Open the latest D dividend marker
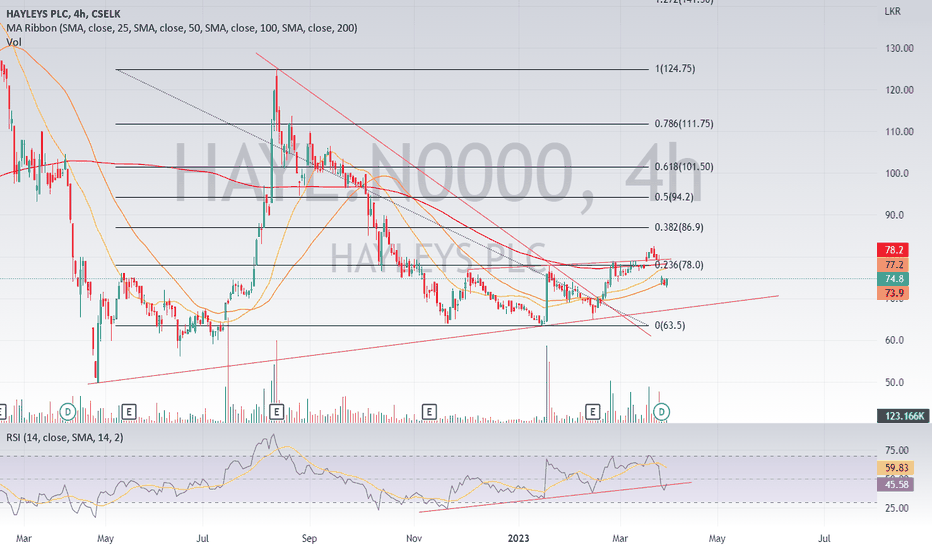The height and width of the screenshot is (550, 932). tap(662, 411)
